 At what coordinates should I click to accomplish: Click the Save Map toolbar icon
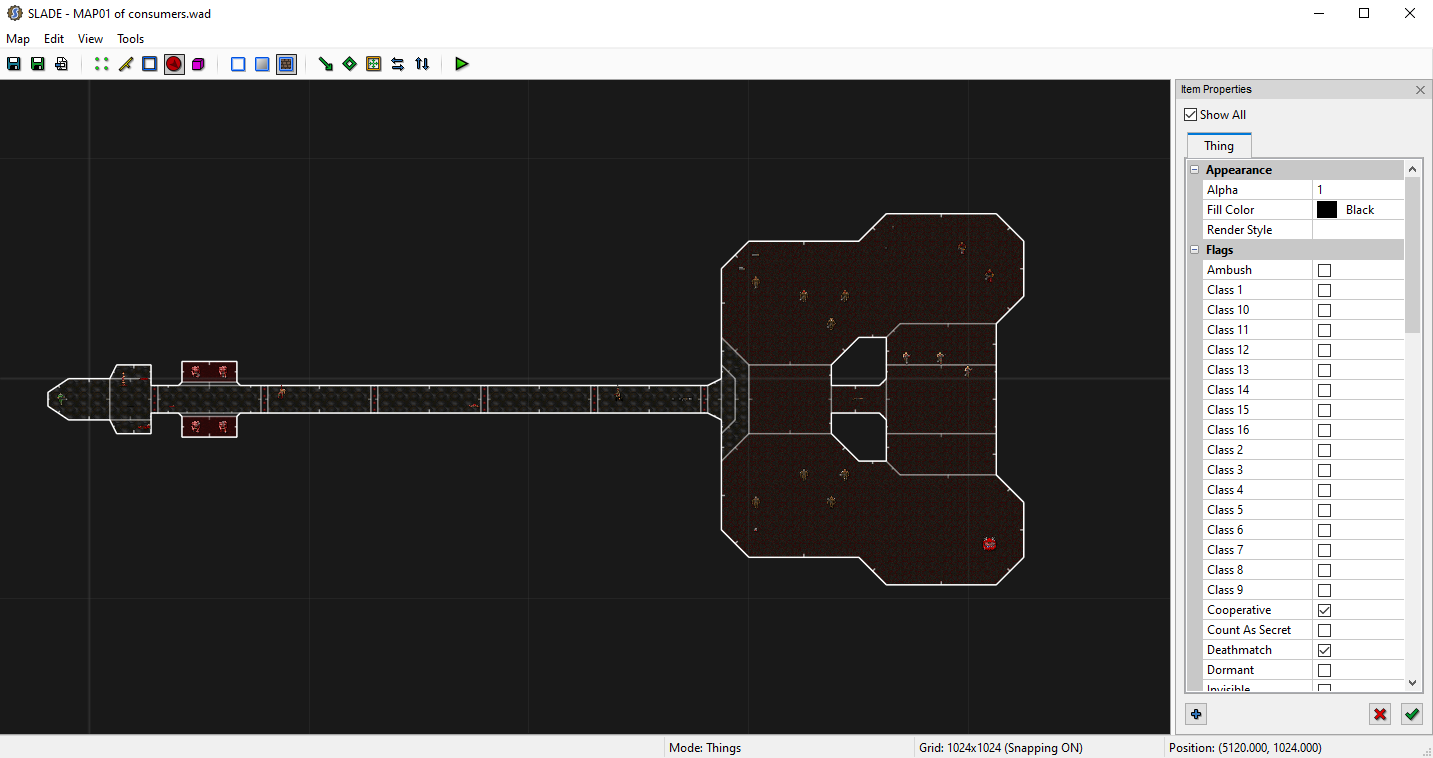pyautogui.click(x=14, y=64)
